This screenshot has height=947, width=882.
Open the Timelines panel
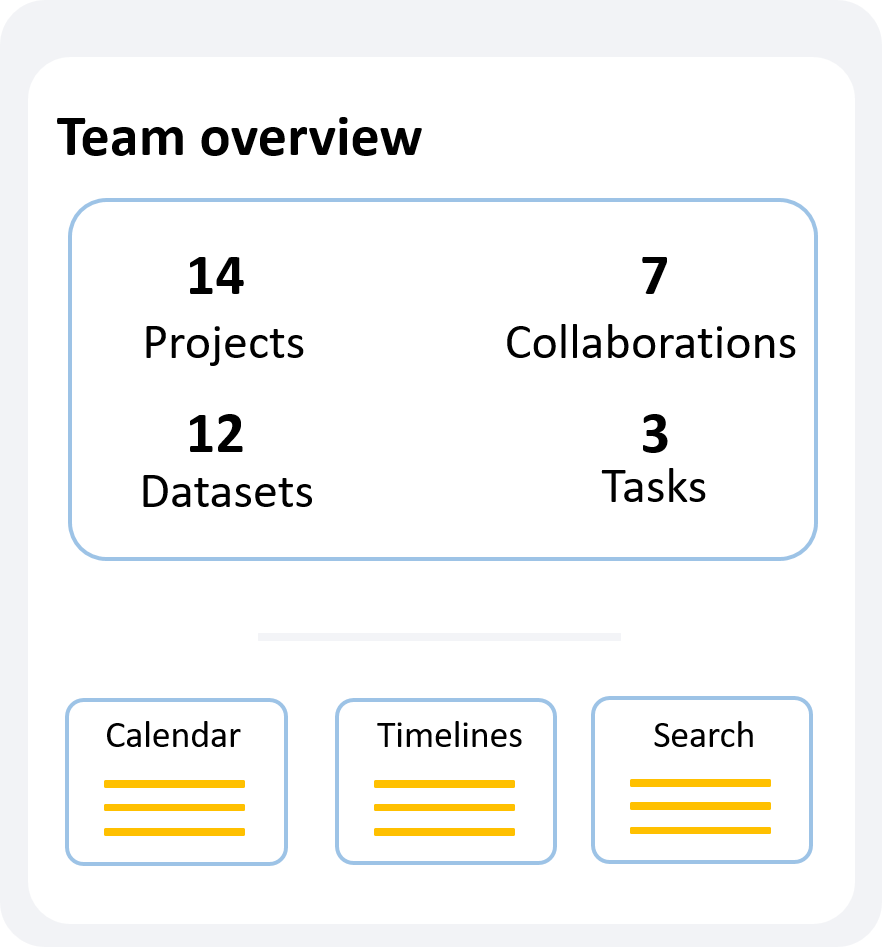[443, 780]
